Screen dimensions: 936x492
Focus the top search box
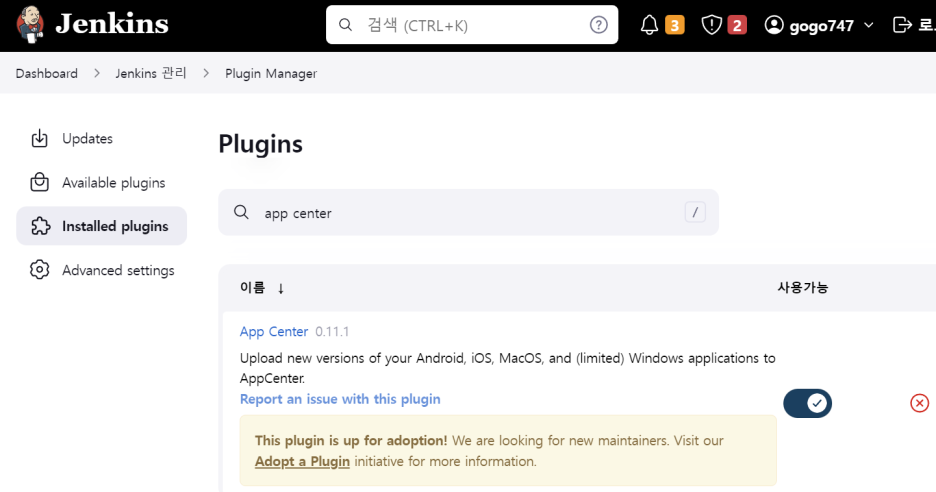[x=472, y=24]
